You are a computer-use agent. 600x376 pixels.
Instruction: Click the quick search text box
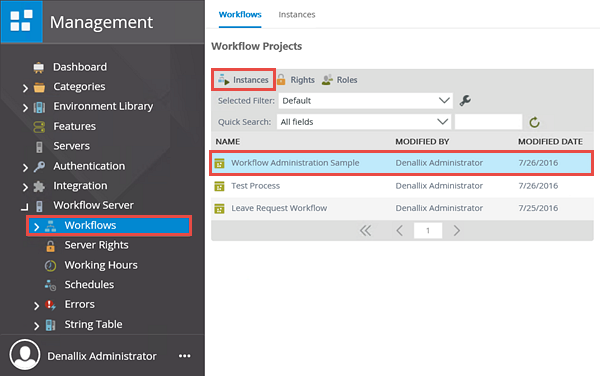pos(488,122)
